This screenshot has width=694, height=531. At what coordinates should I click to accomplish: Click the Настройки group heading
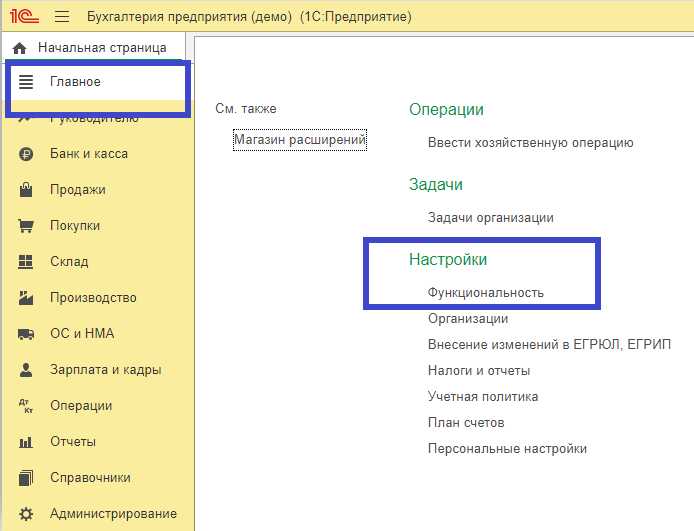point(448,259)
